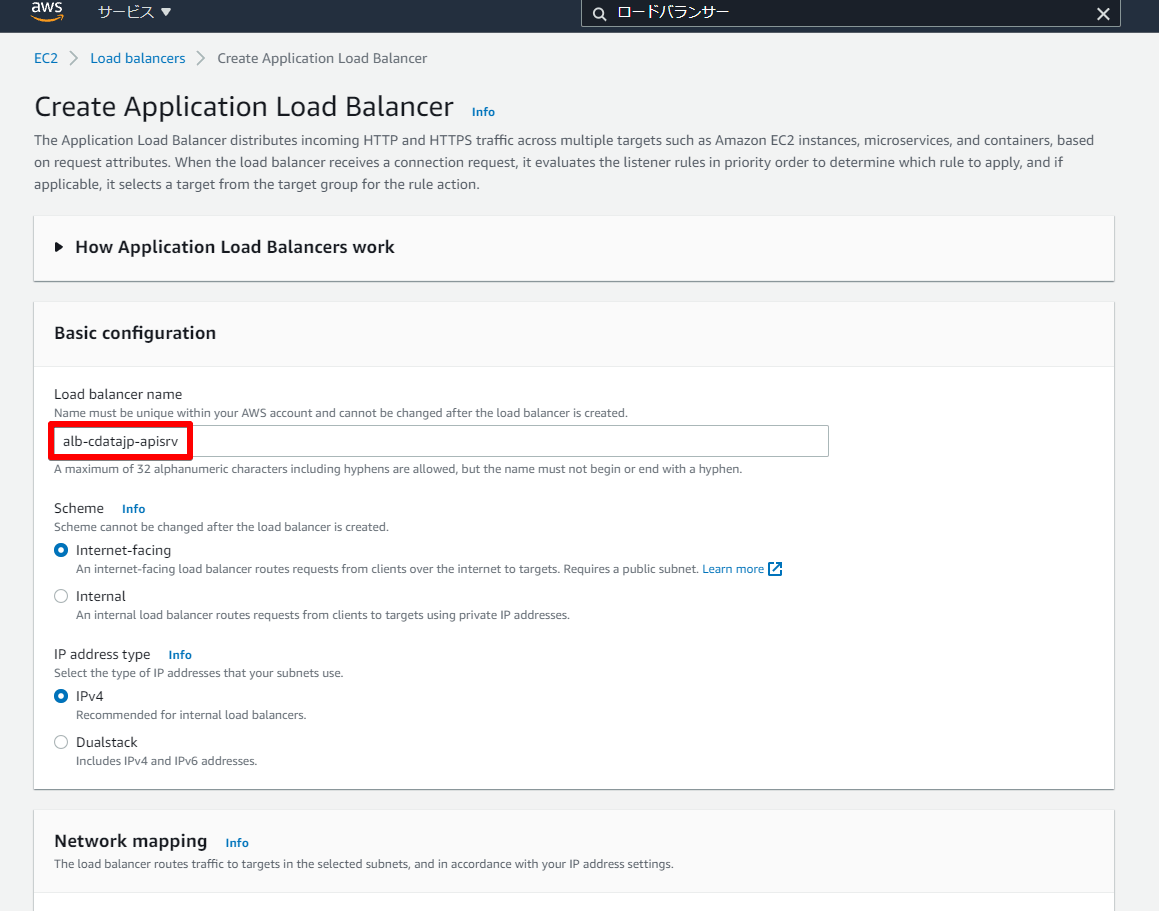
Task: Clear the search box with X icon
Action: [1103, 13]
